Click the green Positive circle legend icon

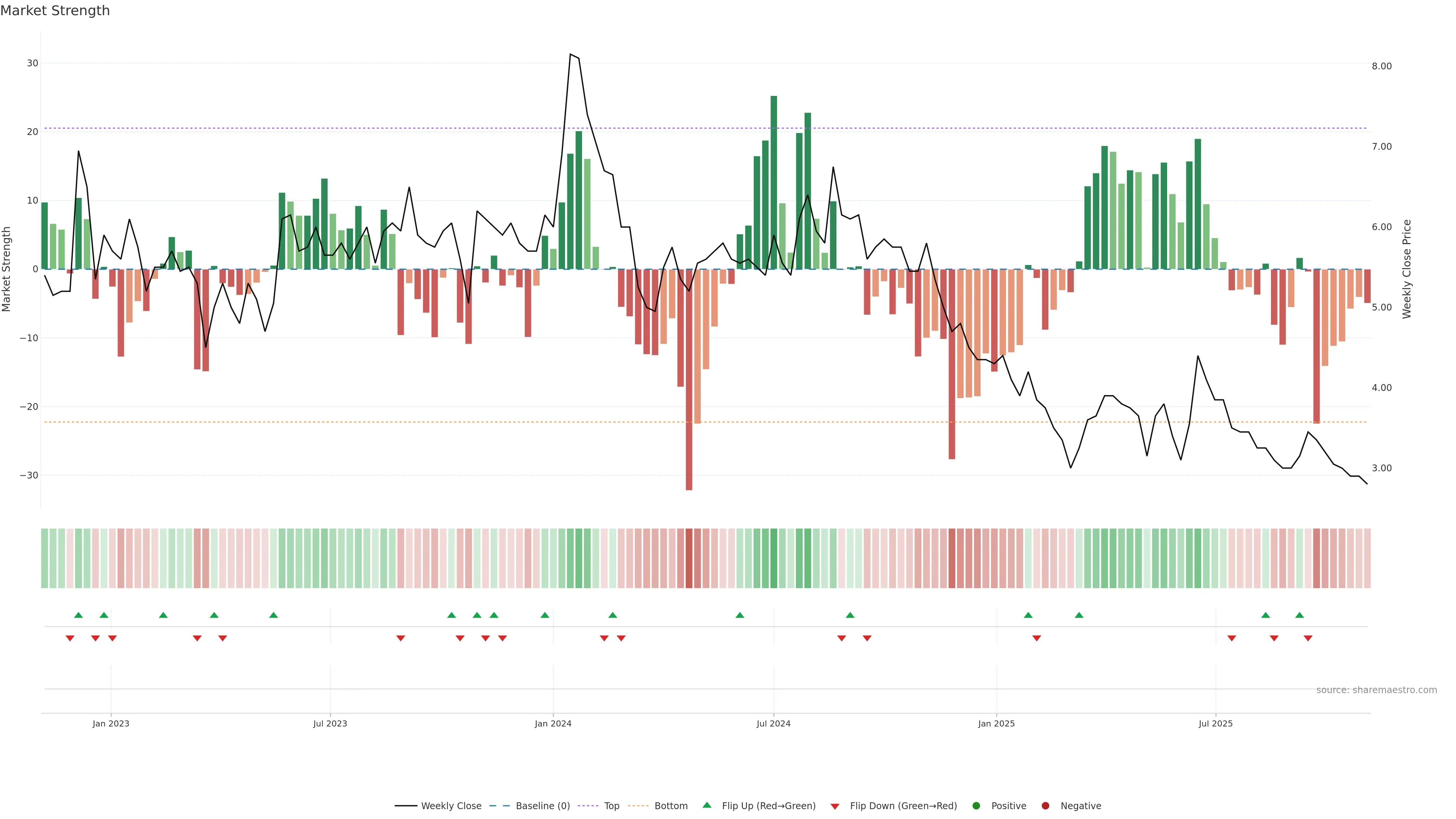(976, 806)
